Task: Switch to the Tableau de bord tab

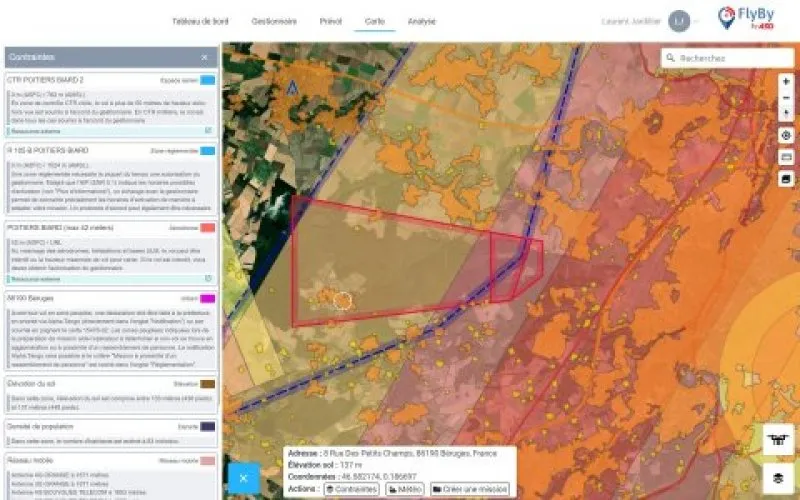Action: [x=200, y=20]
